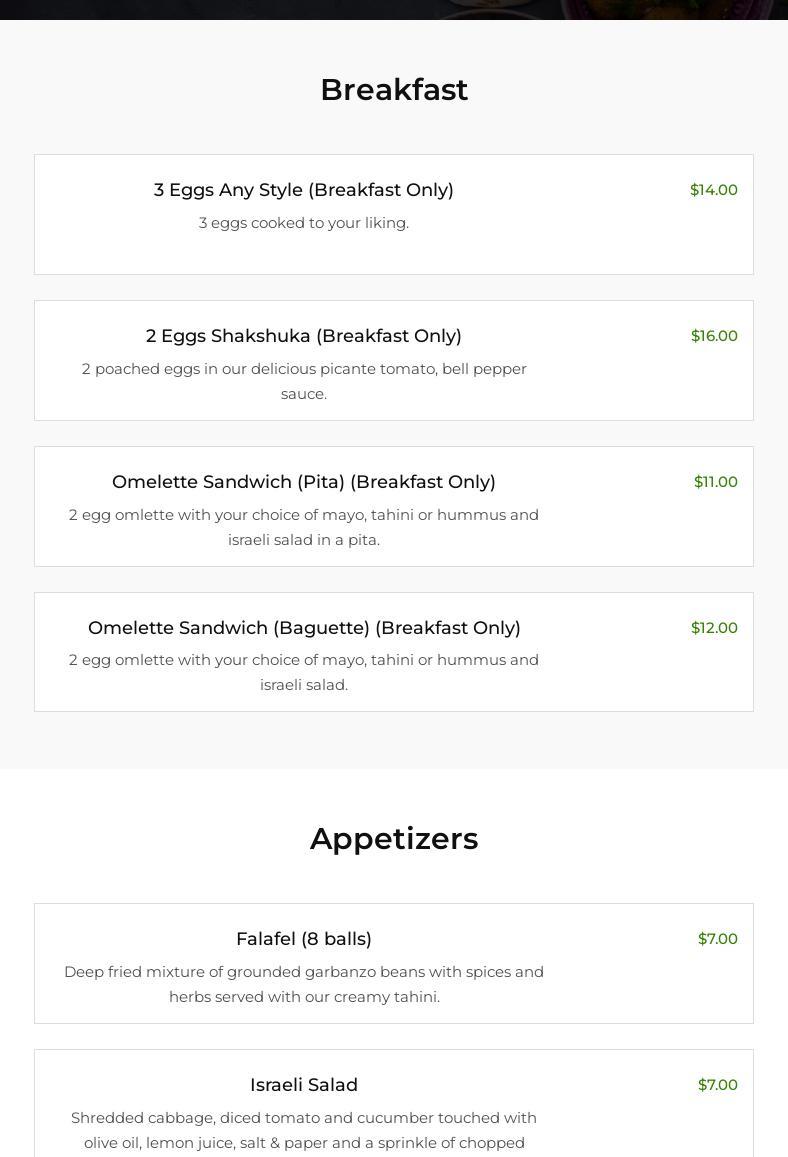Click the Israeli Salad shredded cabbage description
The height and width of the screenshot is (1157, 788).
coord(304,1130)
